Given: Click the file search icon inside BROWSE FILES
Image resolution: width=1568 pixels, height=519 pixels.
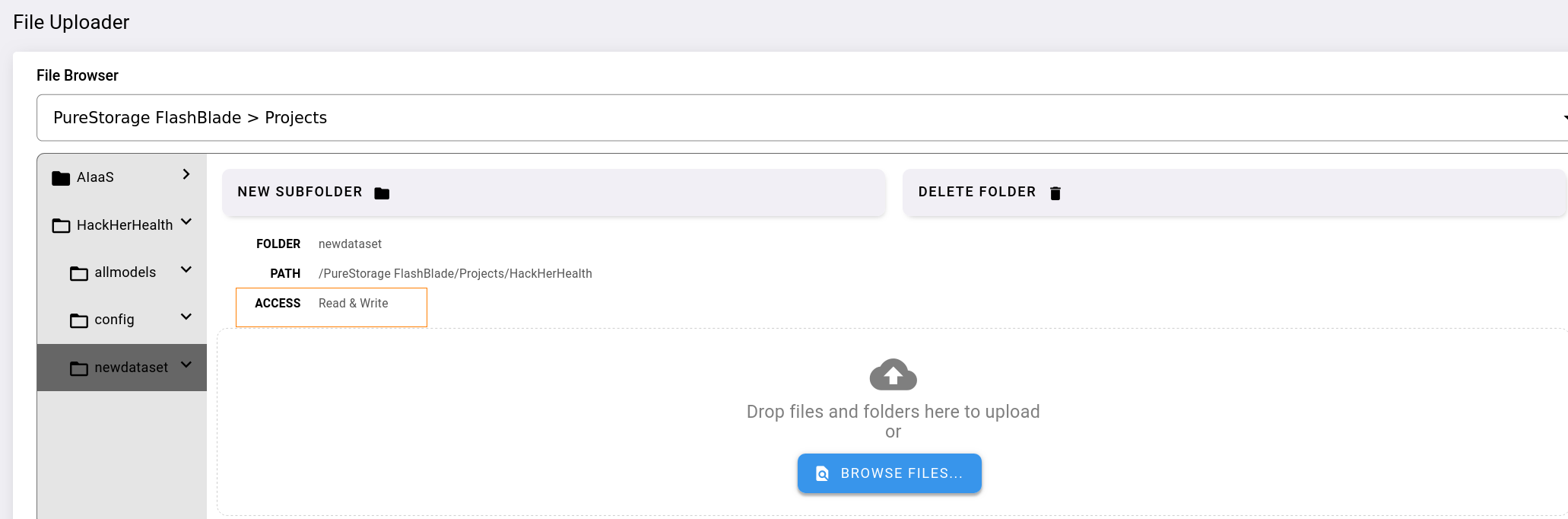Looking at the screenshot, I should point(821,473).
